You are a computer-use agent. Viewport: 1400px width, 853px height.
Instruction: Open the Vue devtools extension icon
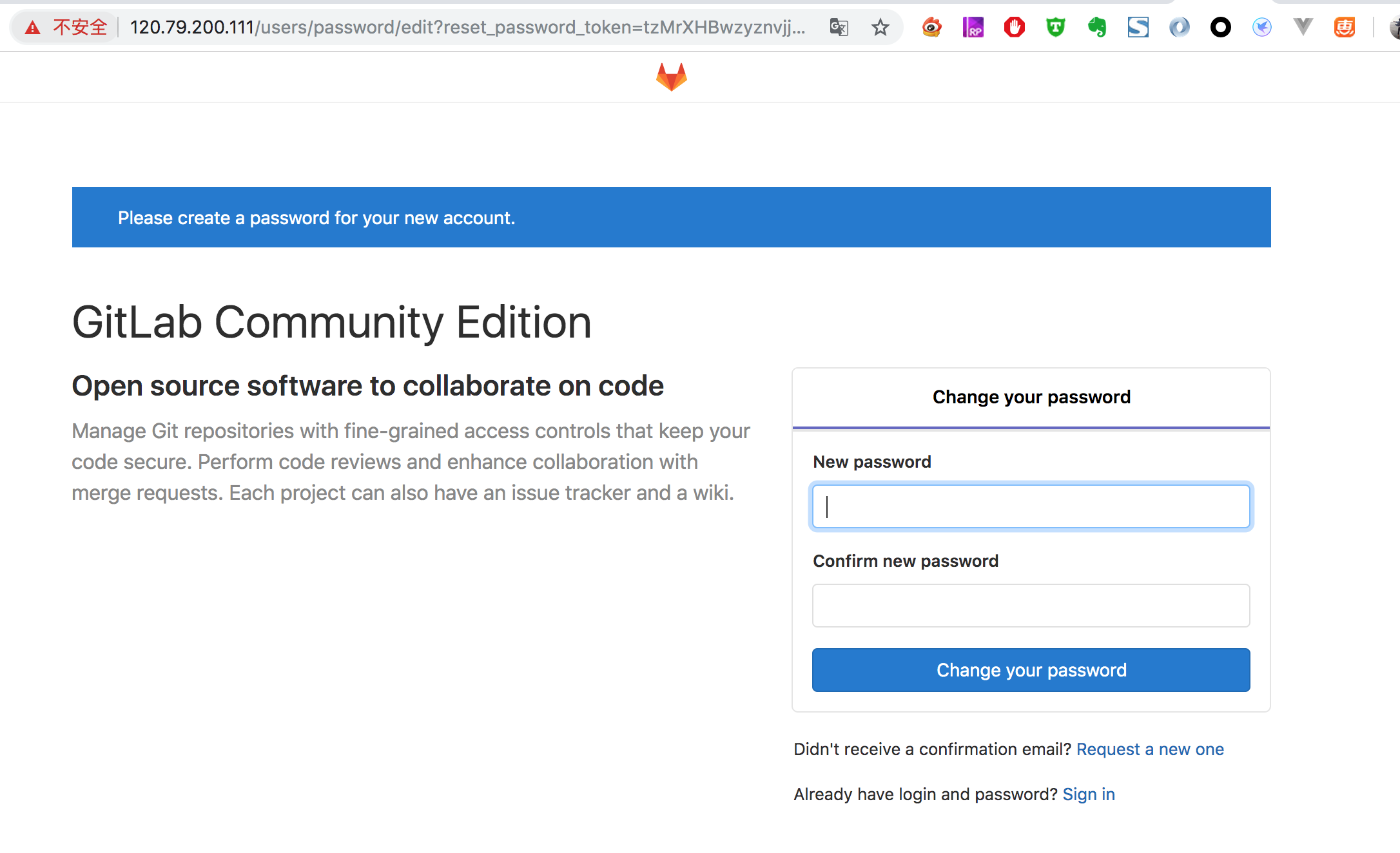(x=1303, y=27)
